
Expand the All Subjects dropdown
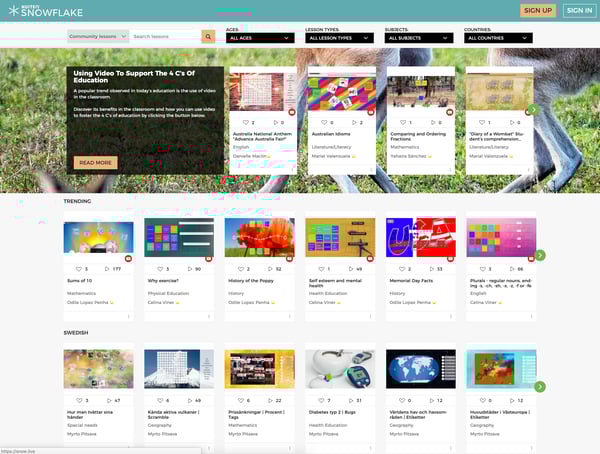[x=418, y=38]
